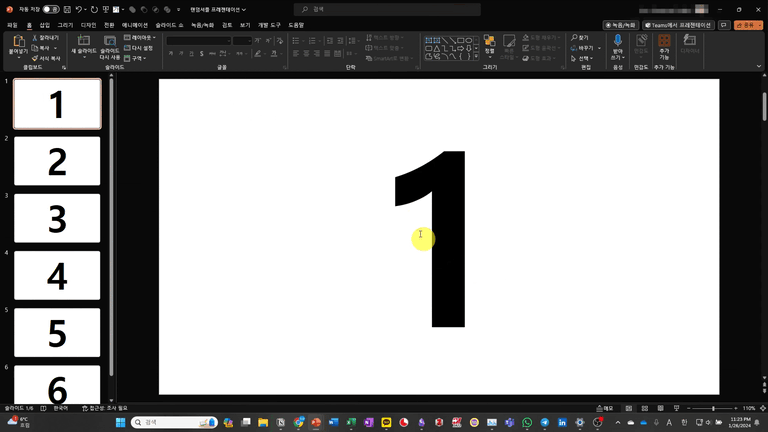Click the 새 슬라이드 (New Slide) icon
The height and width of the screenshot is (432, 768).
click(x=84, y=41)
